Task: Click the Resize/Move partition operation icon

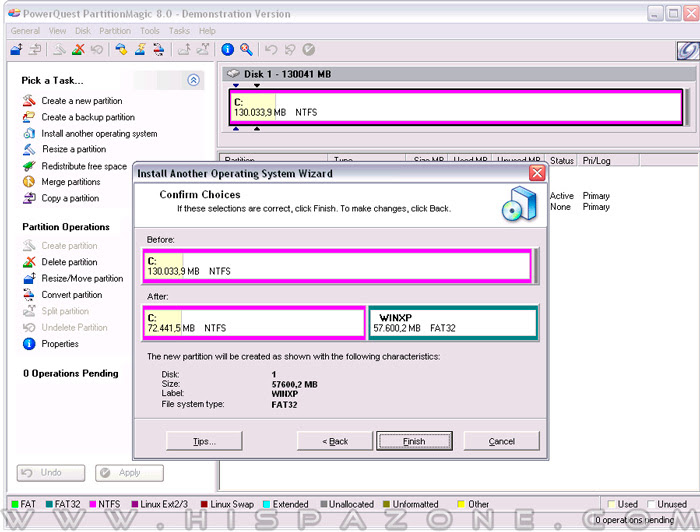Action: (29, 278)
